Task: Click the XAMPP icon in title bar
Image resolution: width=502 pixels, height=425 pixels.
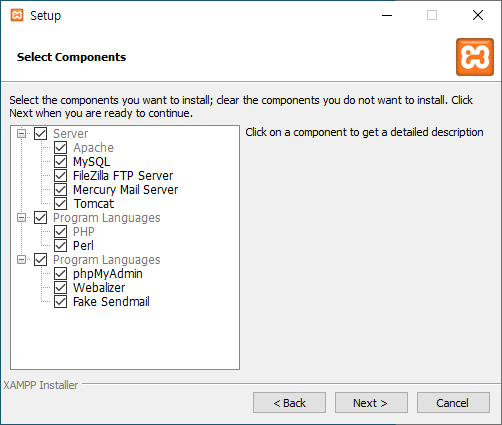Action: (17, 15)
